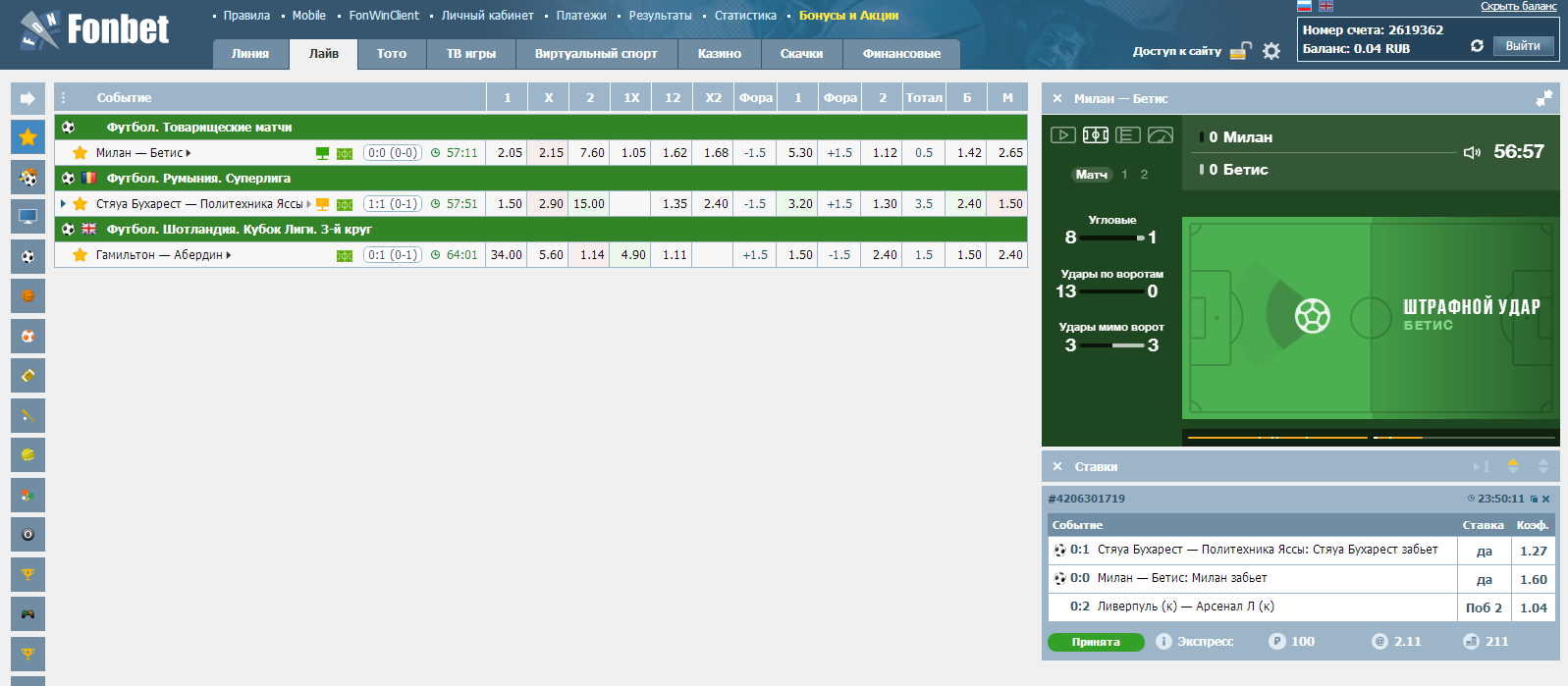Screen dimensions: 1568x686
Task: Expand the left sidebar arrow
Action: point(27,98)
